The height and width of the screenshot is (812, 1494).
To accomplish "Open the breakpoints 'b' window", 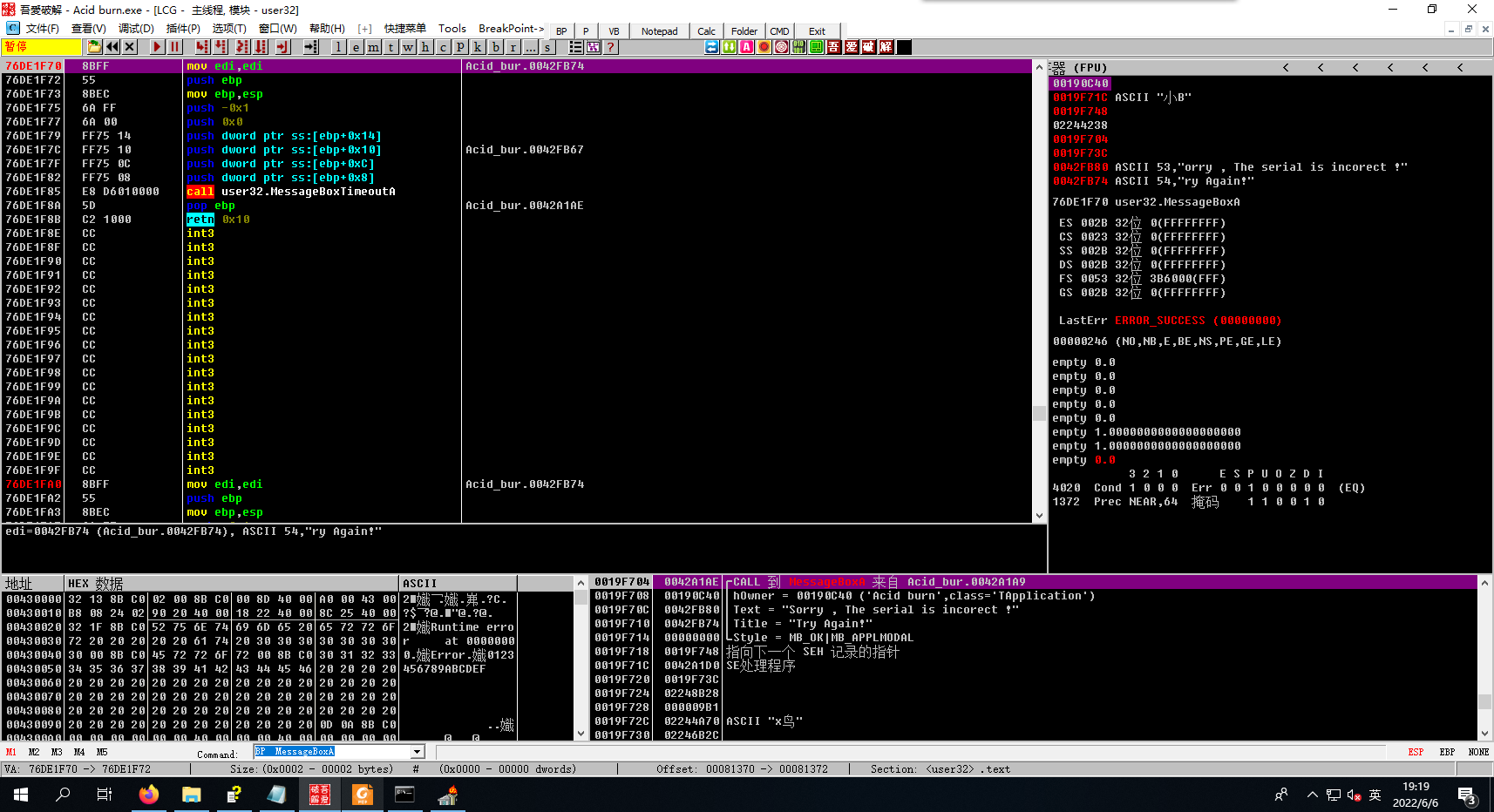I will (x=495, y=47).
